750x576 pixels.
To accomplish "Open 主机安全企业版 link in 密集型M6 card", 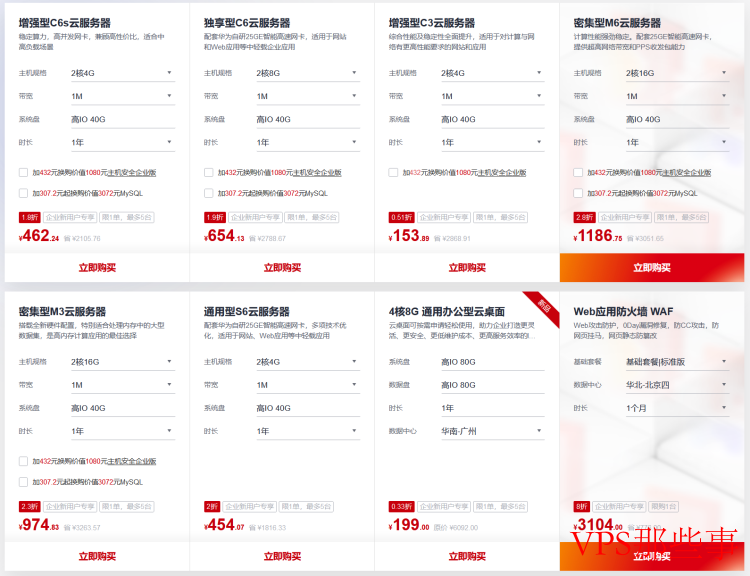I will (x=687, y=173).
